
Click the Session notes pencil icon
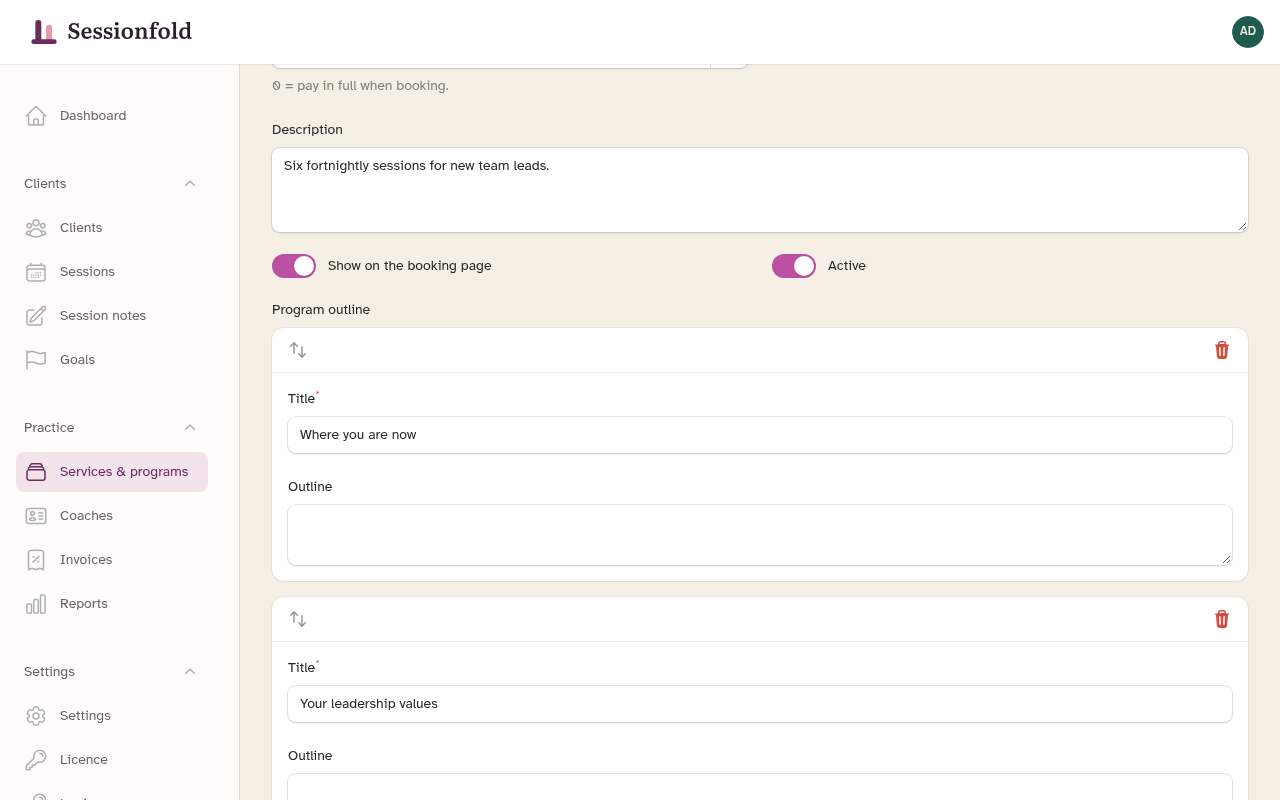pos(36,316)
